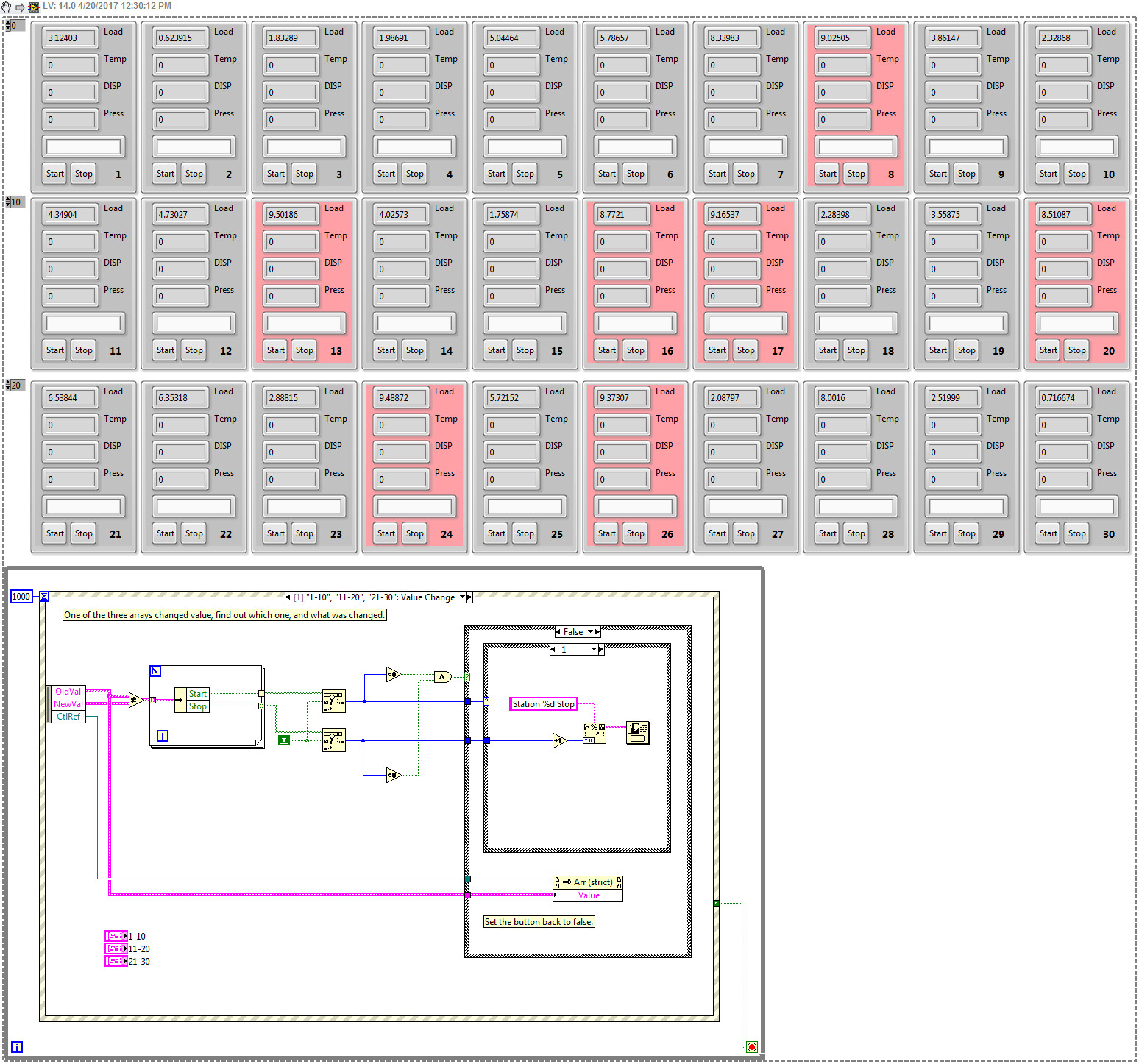The width and height of the screenshot is (1139, 1064).
Task: Open the False case selector dropdown
Action: (x=590, y=632)
